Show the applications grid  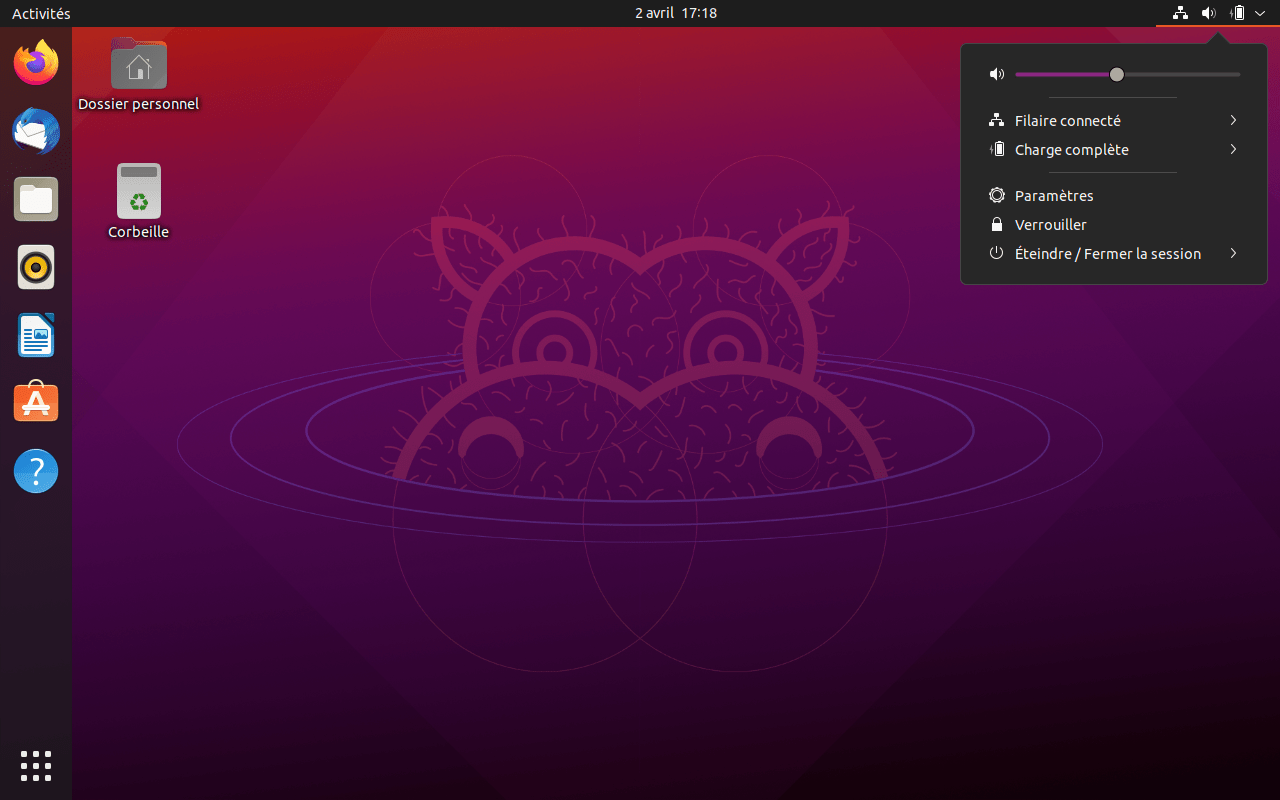[x=36, y=765]
